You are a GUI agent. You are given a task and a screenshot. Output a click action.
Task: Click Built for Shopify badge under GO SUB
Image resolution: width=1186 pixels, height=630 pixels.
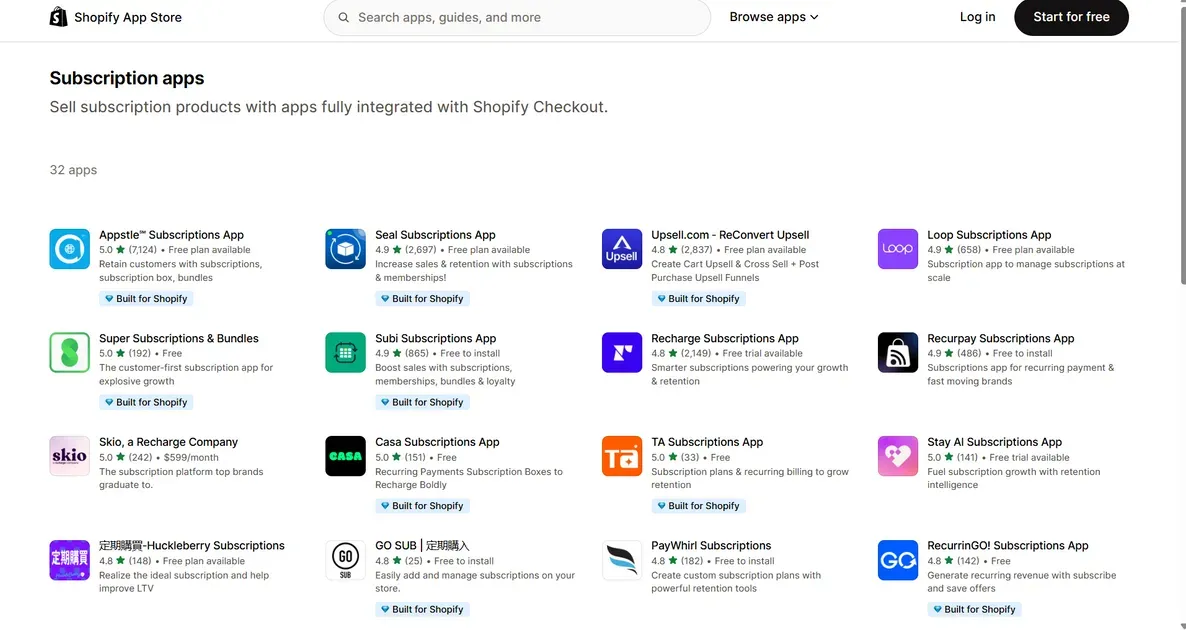pyautogui.click(x=422, y=610)
